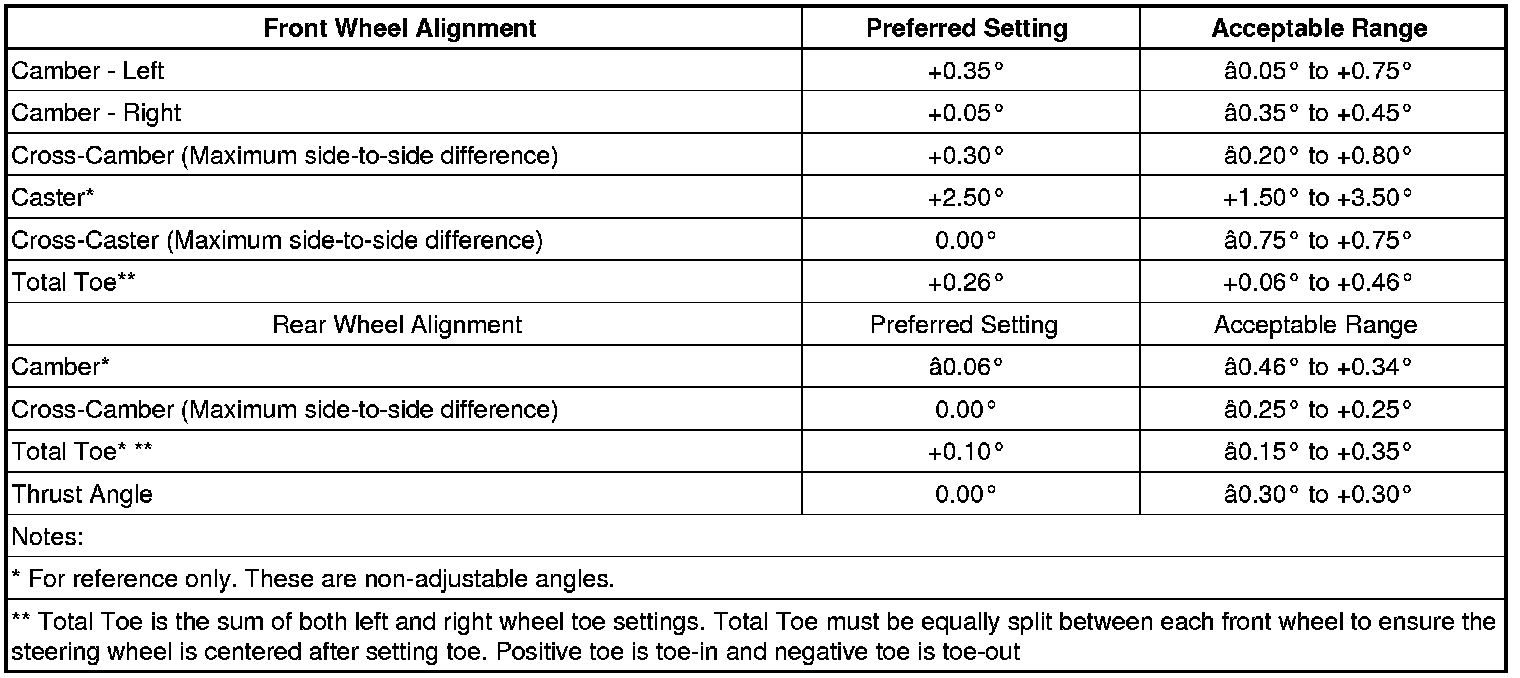The image size is (1520, 678).
Task: Click the +1.50° to +3.50° range cell
Action: tap(1316, 198)
